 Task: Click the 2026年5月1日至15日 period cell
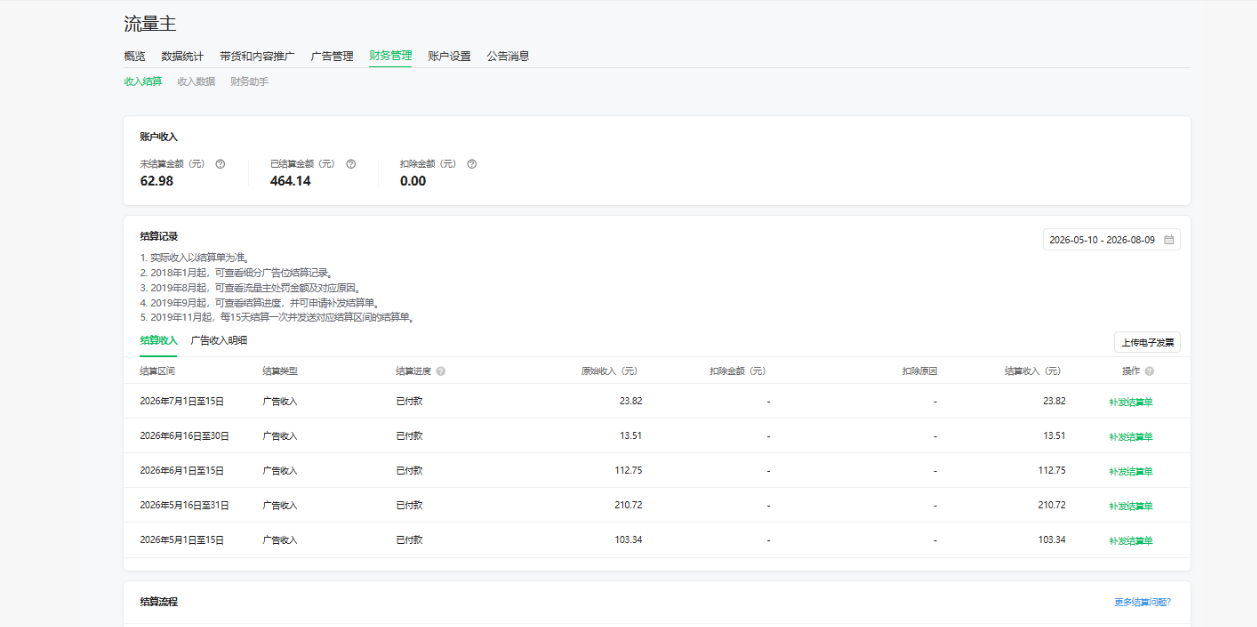[182, 540]
